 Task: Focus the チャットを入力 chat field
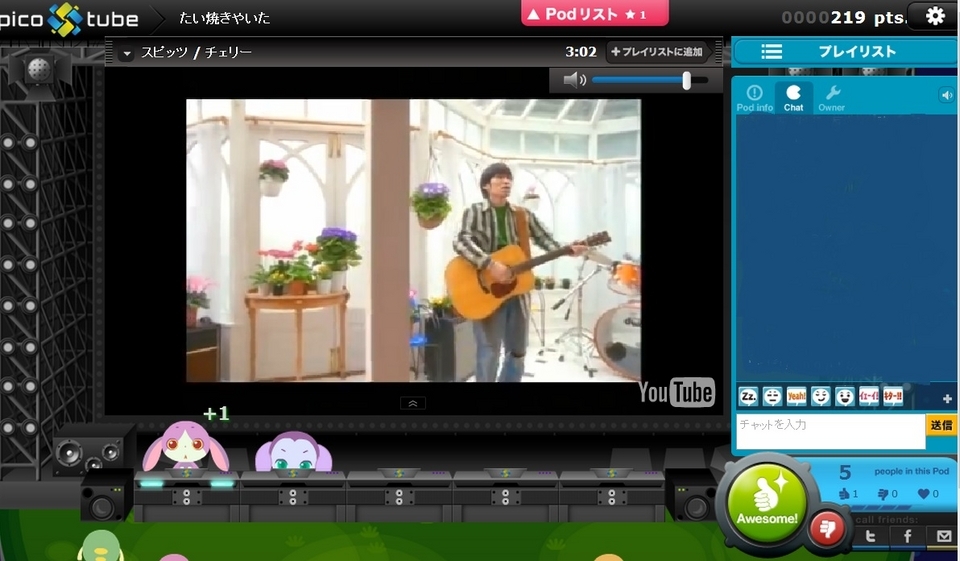tap(830, 431)
